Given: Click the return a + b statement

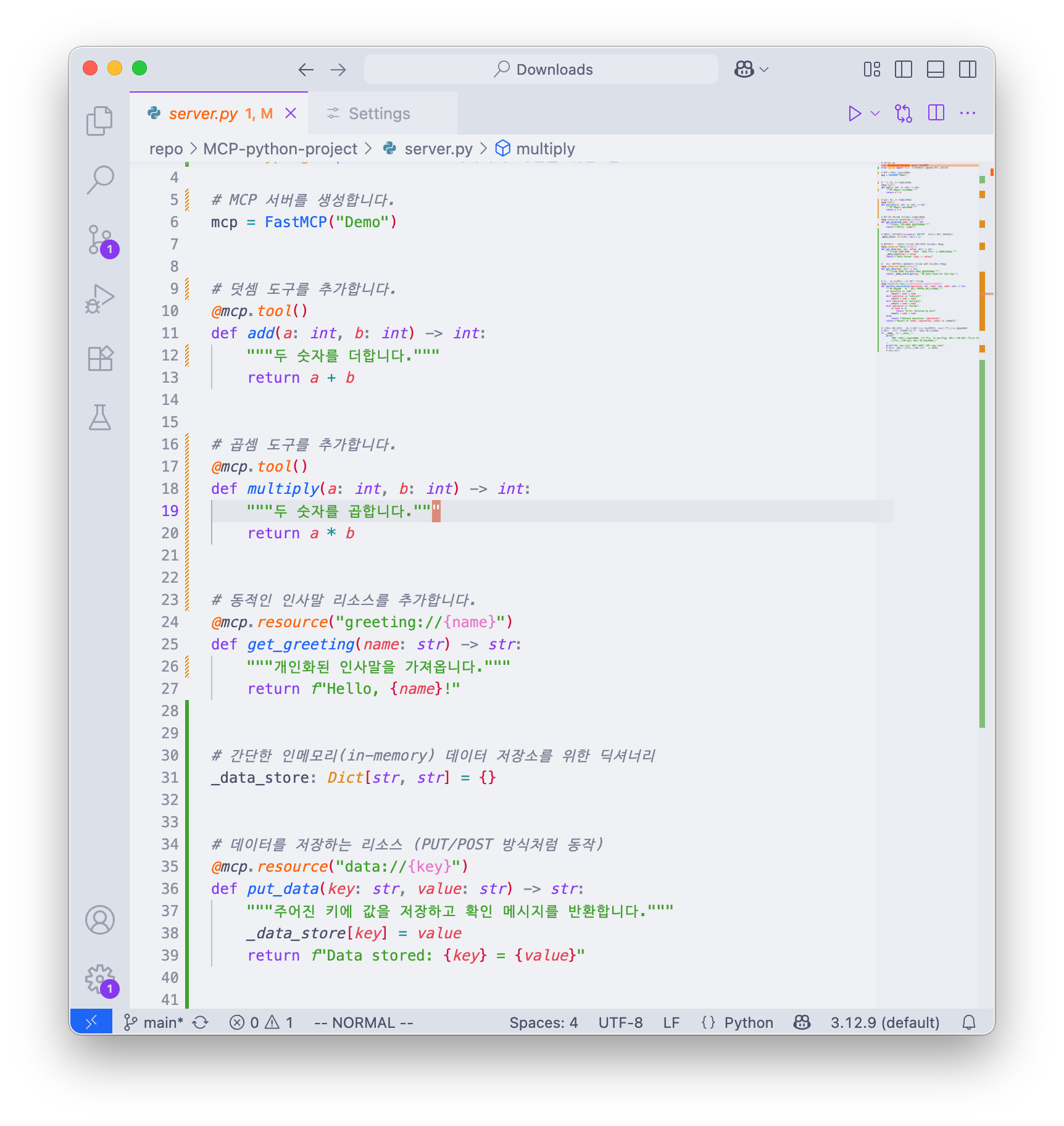Looking at the screenshot, I should click(301, 378).
